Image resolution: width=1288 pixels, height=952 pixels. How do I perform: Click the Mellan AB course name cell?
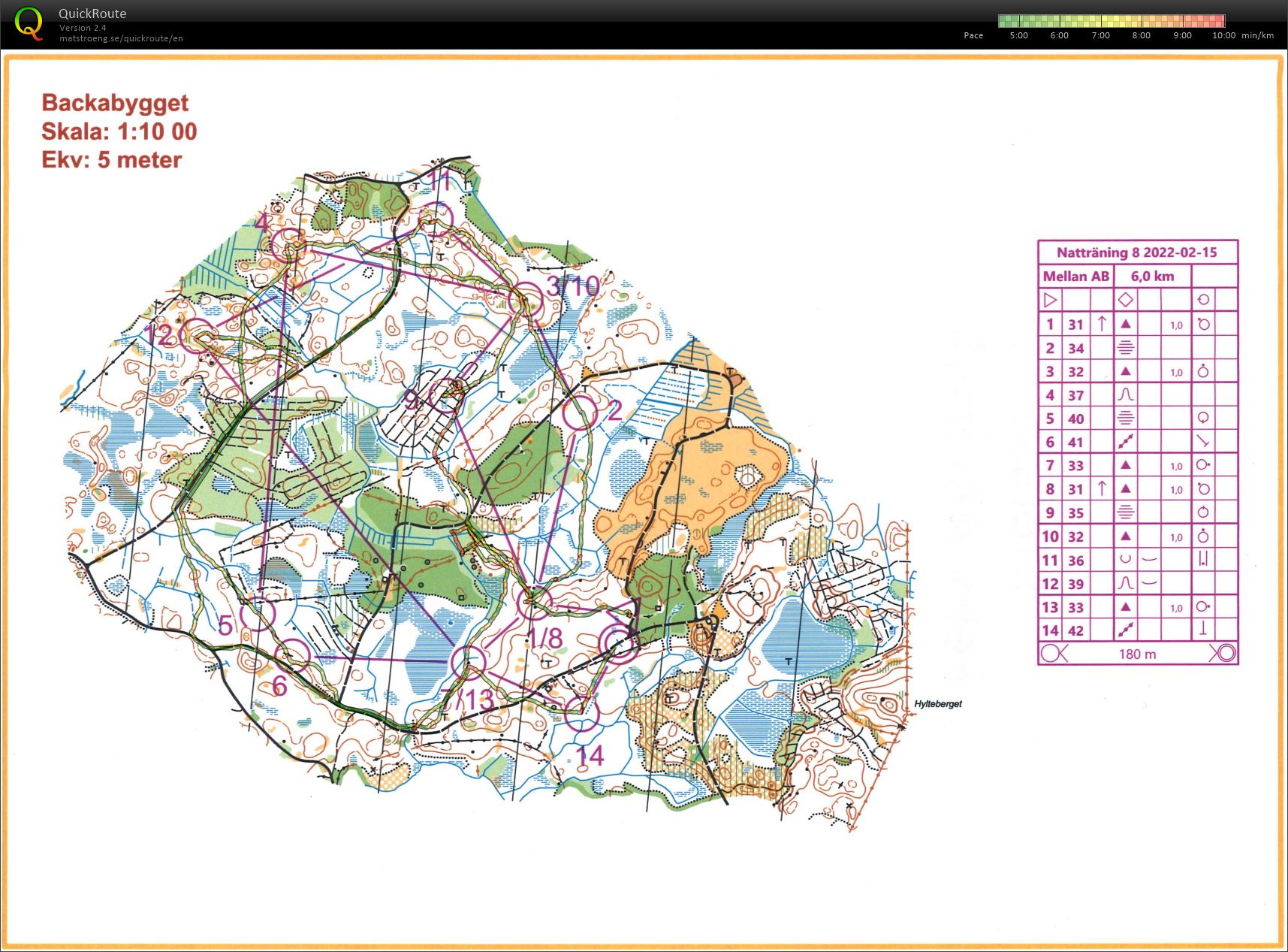(1075, 277)
